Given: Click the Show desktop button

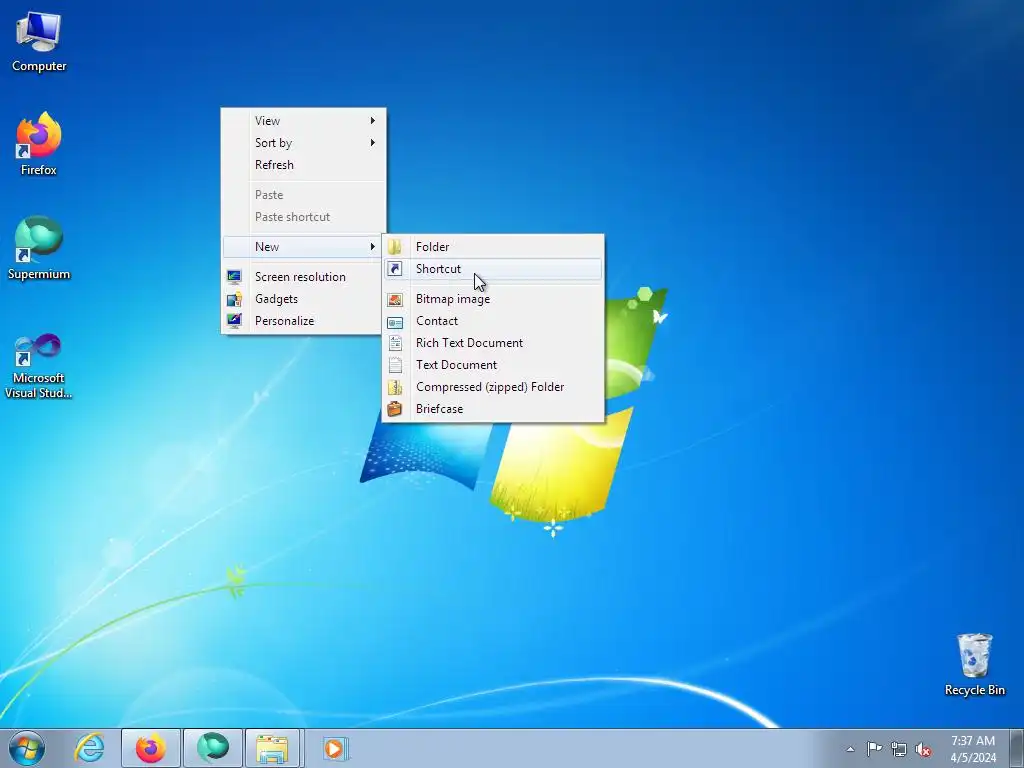Looking at the screenshot, I should tap(1017, 748).
